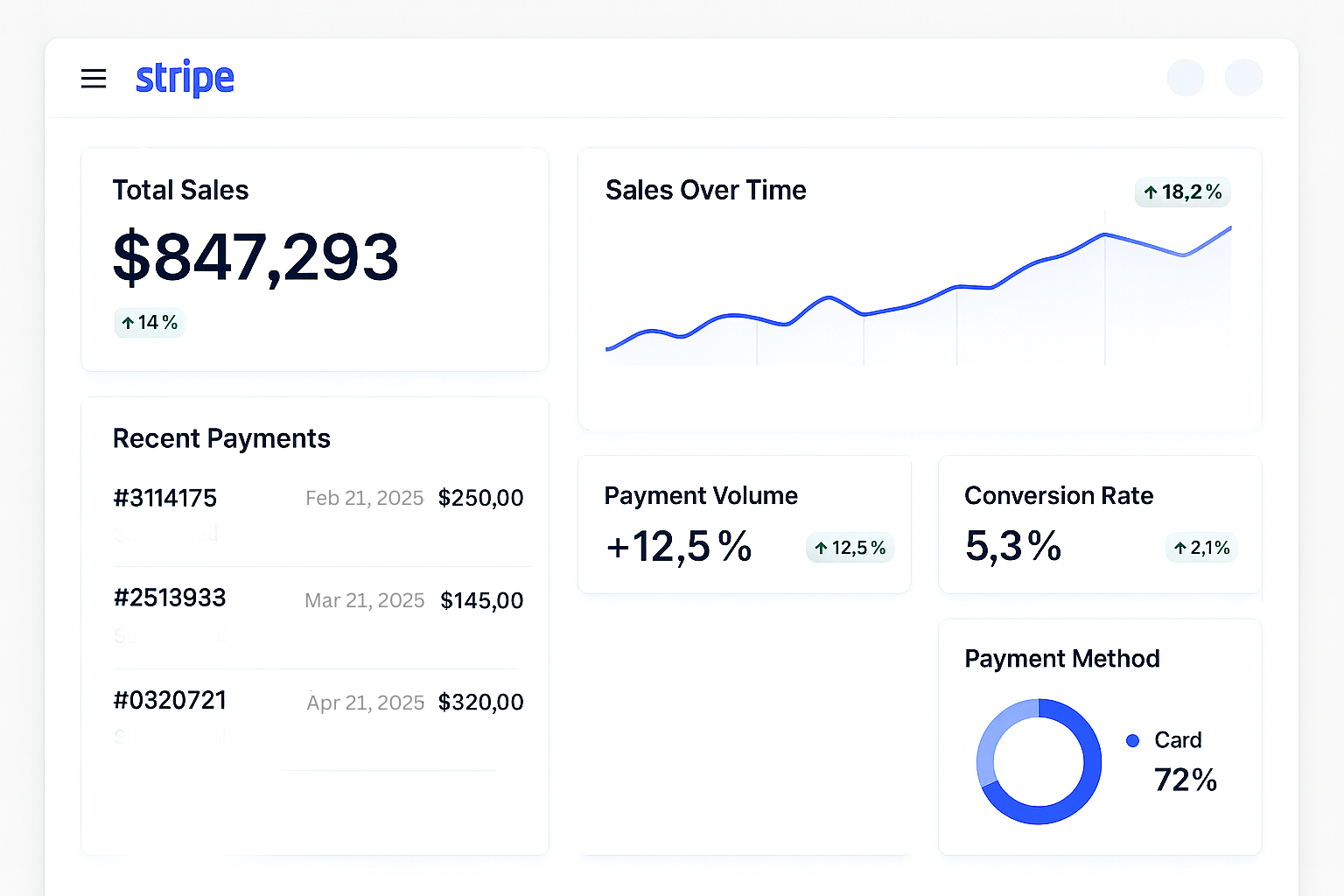This screenshot has width=1344, height=896.
Task: Click the rightmost circular header button
Action: [x=1243, y=78]
